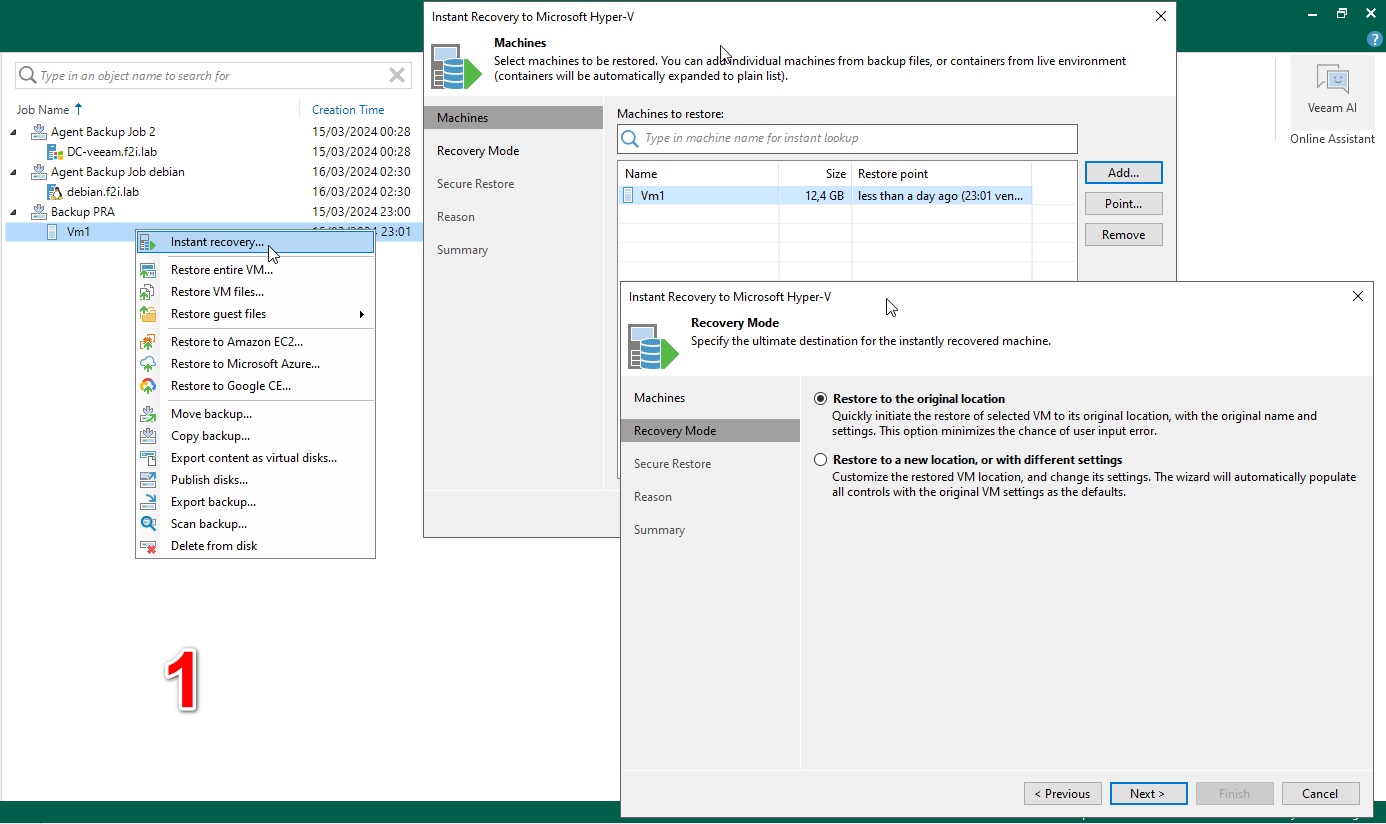This screenshot has height=824, width=1386.
Task: Click the Amazon EC2 restore icon
Action: [x=147, y=342]
